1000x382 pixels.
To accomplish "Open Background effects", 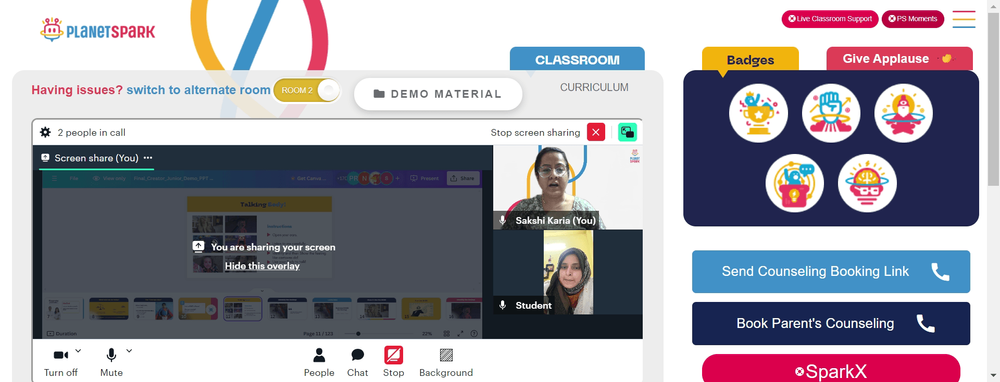I will (446, 362).
